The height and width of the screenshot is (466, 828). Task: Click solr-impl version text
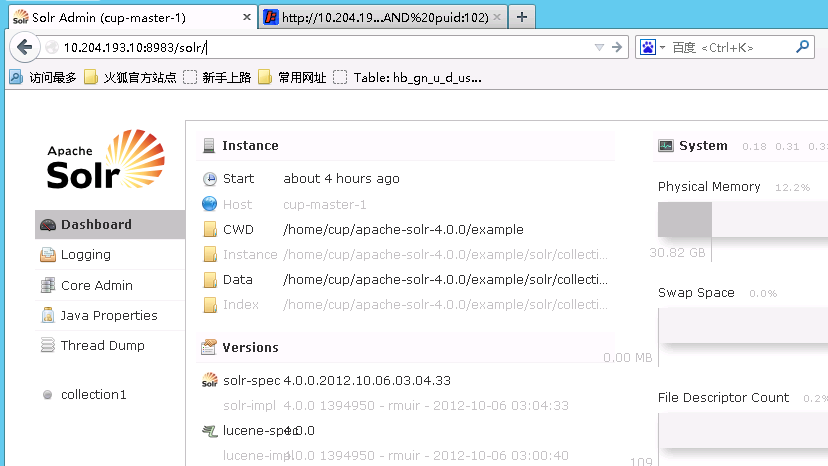(x=426, y=406)
